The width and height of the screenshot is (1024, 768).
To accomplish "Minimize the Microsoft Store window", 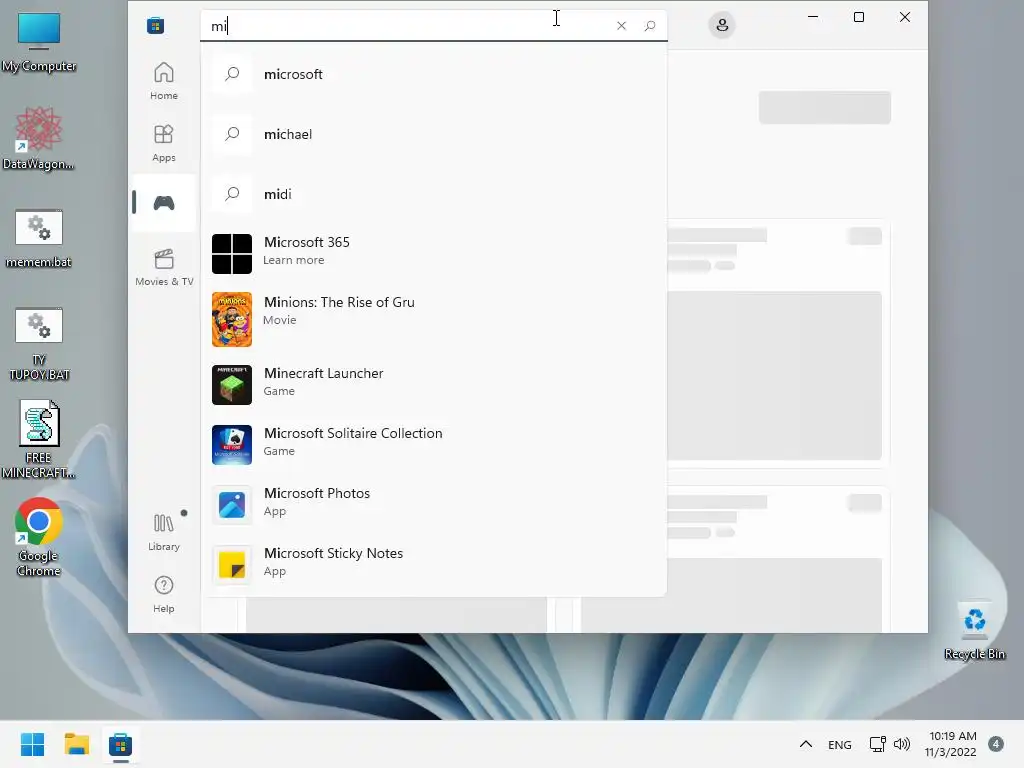I will point(813,17).
